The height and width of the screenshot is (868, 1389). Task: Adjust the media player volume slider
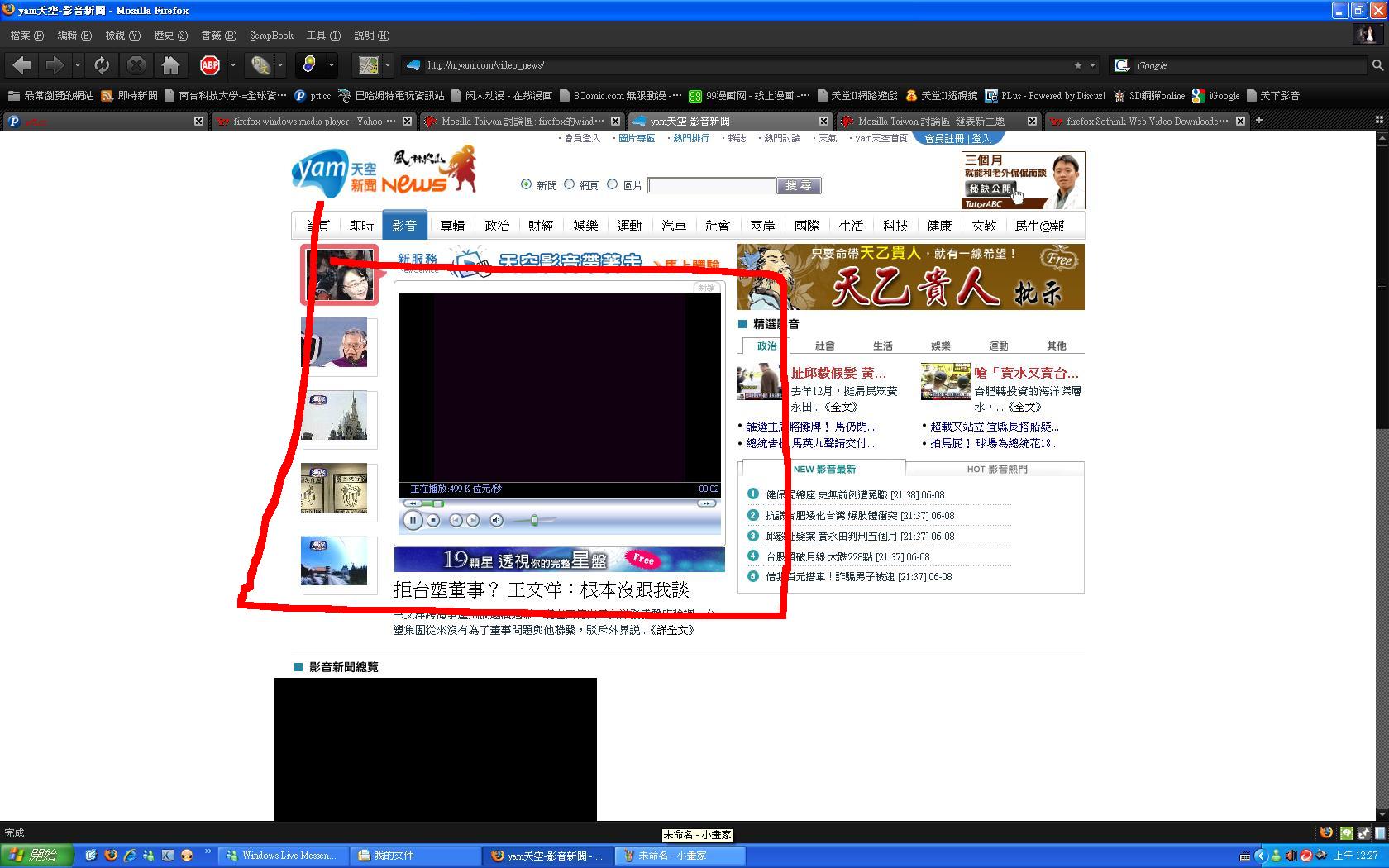point(534,520)
